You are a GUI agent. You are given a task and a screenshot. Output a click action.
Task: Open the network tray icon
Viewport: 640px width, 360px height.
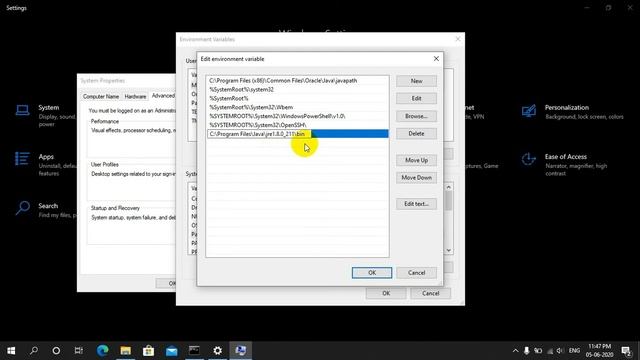point(549,351)
